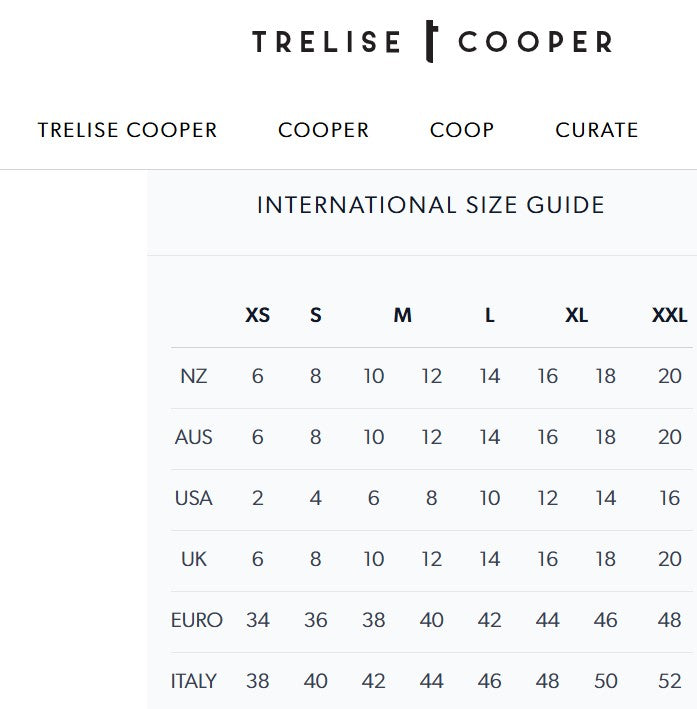Select the COOP navigation link
This screenshot has height=709, width=697.
coord(462,130)
